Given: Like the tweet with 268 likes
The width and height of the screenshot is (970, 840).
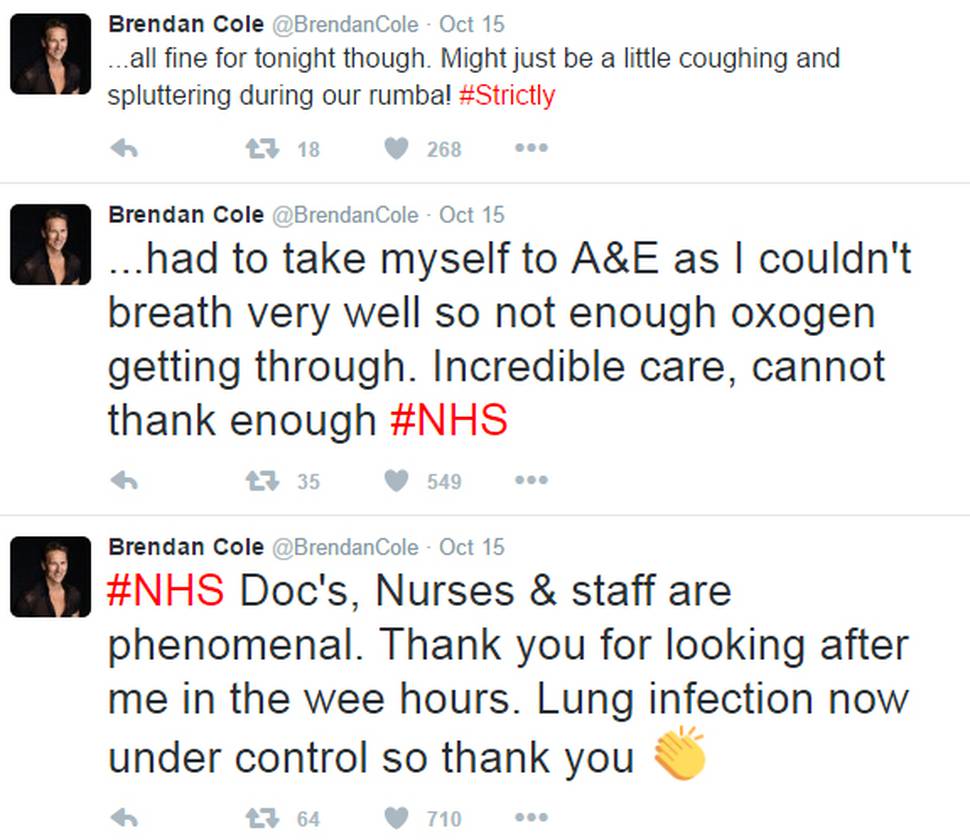Looking at the screenshot, I should 397,148.
